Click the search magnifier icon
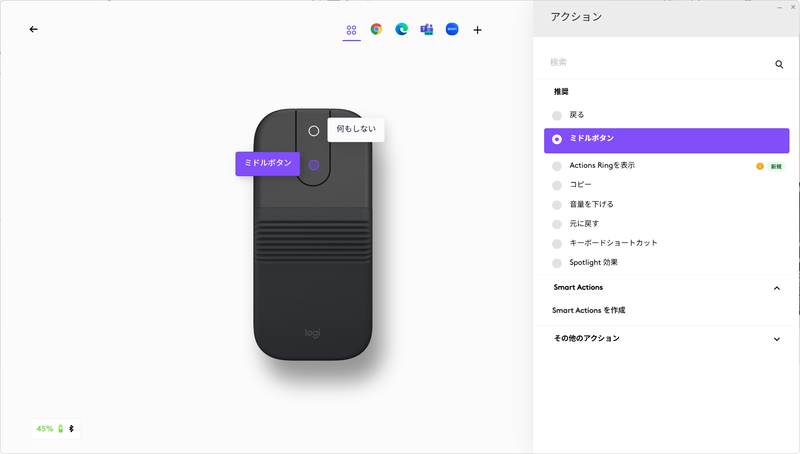The height and width of the screenshot is (454, 800). (779, 64)
